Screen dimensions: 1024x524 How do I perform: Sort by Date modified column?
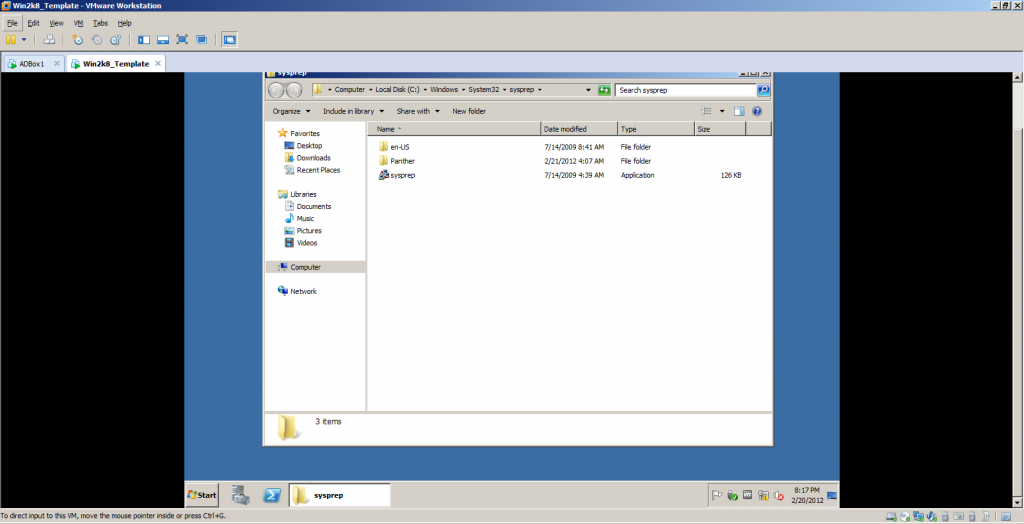point(579,129)
